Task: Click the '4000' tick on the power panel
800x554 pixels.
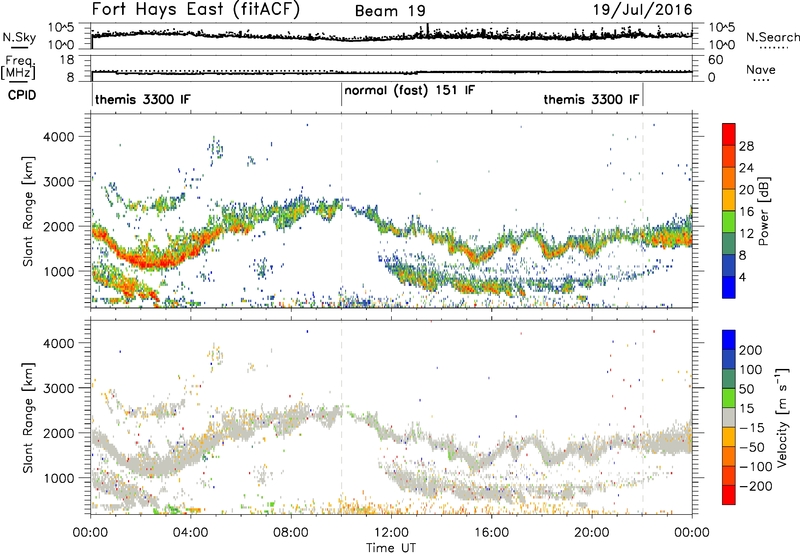Action: [59, 137]
